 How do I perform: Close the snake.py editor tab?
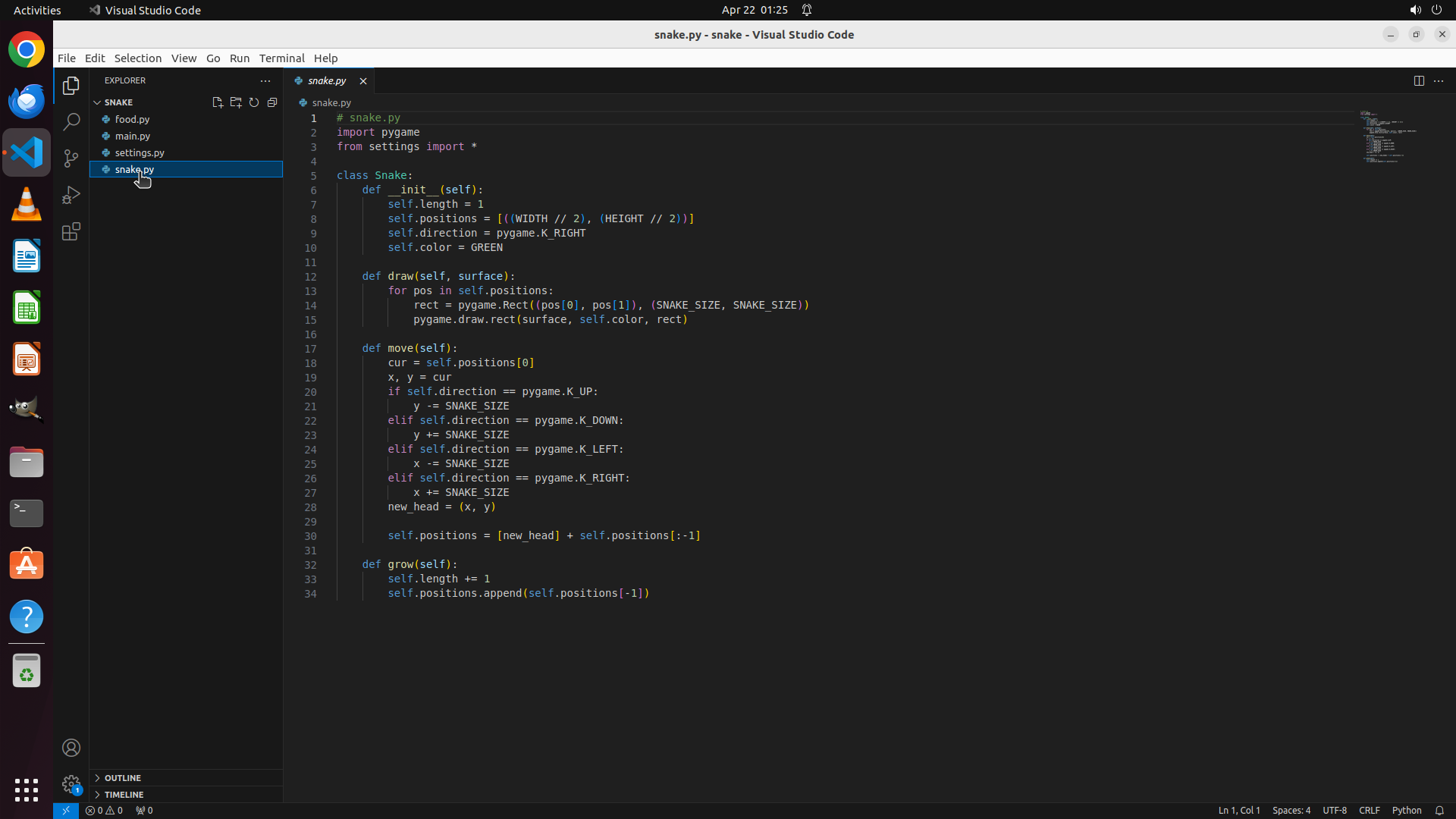(x=363, y=81)
